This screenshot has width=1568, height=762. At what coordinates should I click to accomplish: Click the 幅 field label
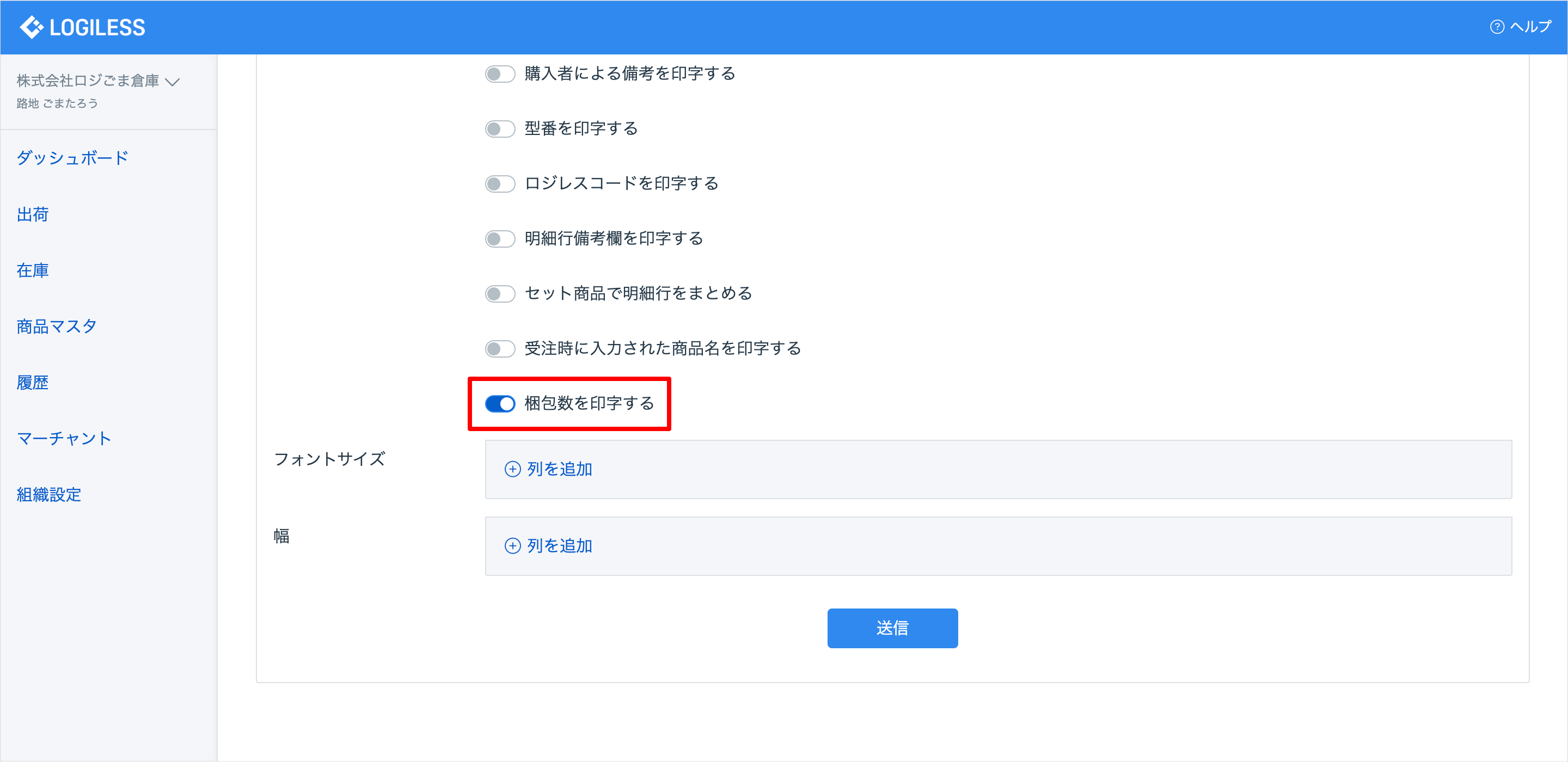(x=281, y=536)
